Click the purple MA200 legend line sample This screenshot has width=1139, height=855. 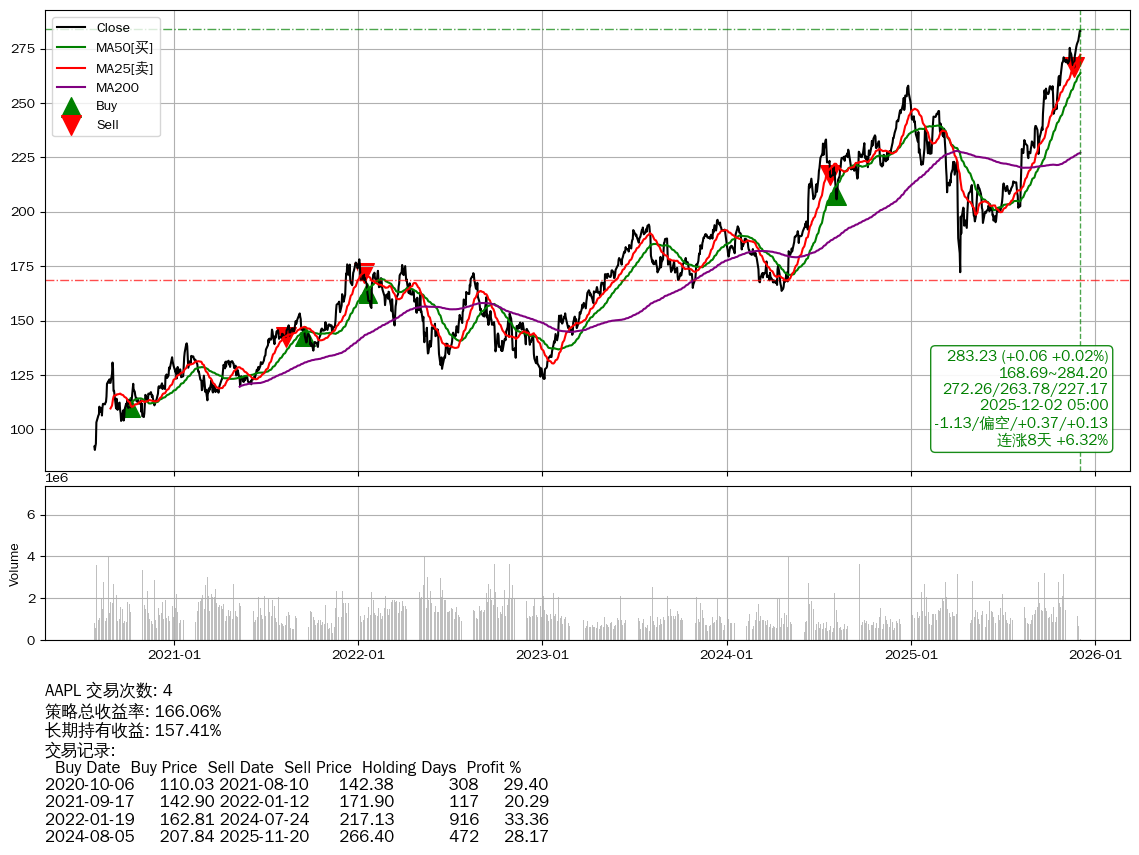[x=71, y=88]
